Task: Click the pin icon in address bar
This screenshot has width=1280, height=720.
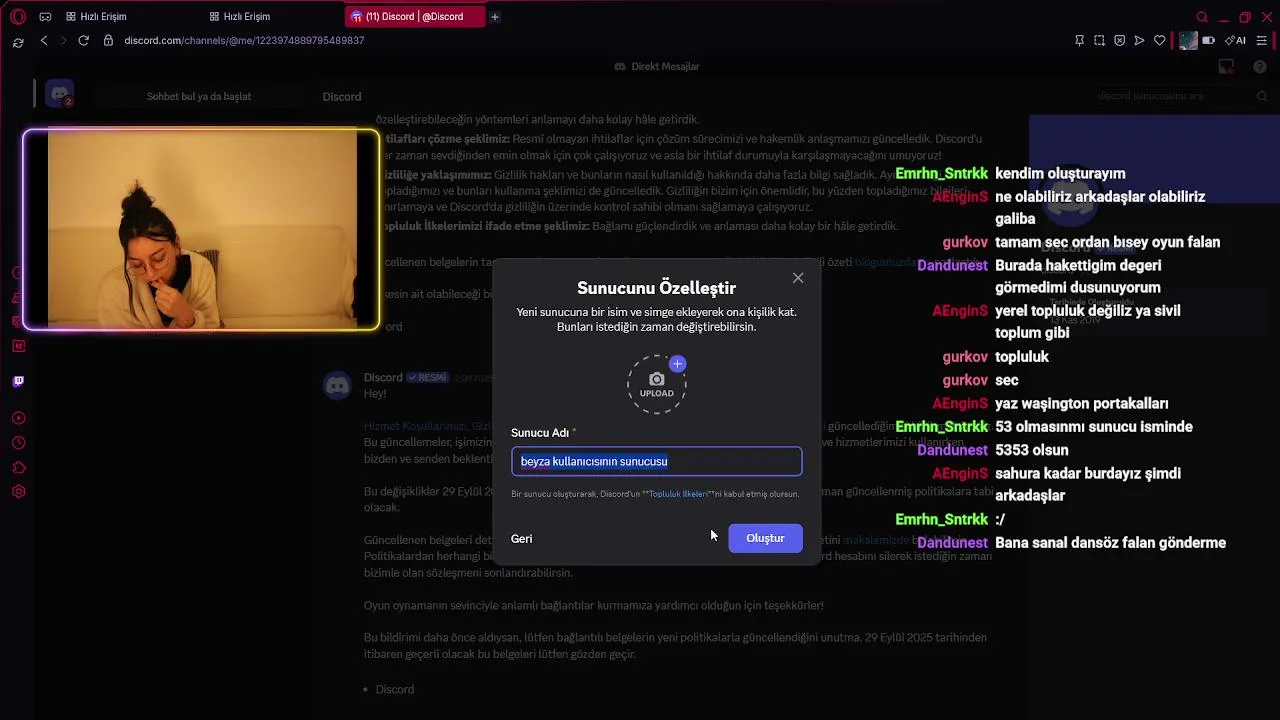Action: [x=1079, y=41]
